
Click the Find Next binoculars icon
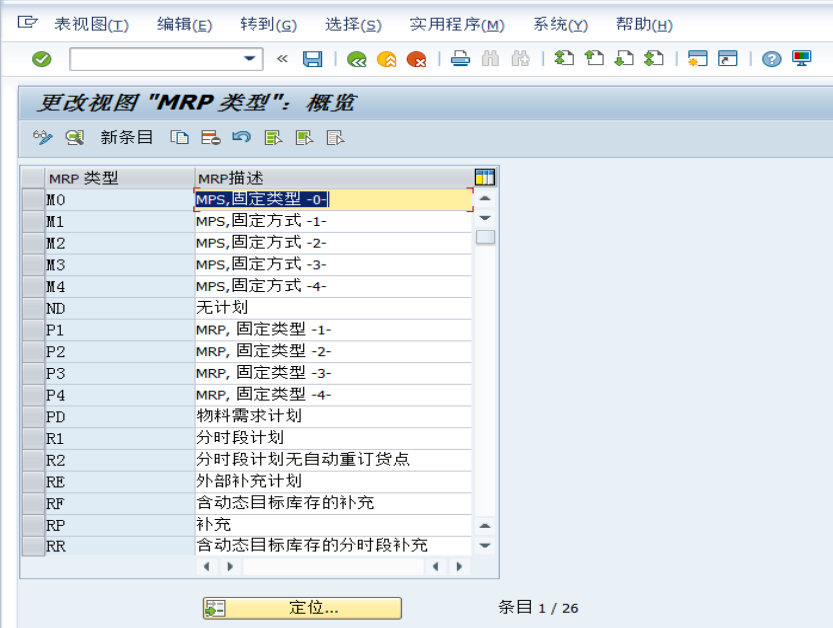[520, 58]
